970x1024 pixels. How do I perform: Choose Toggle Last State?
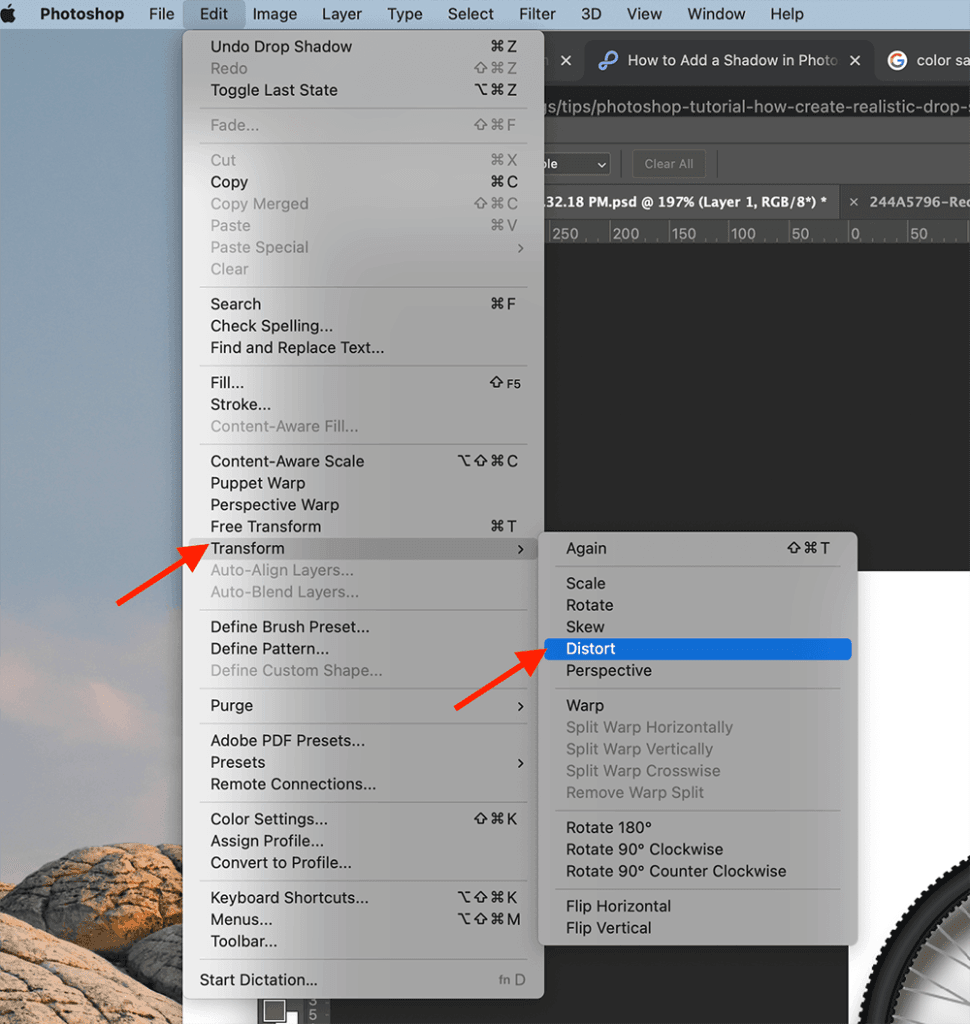[363, 90]
